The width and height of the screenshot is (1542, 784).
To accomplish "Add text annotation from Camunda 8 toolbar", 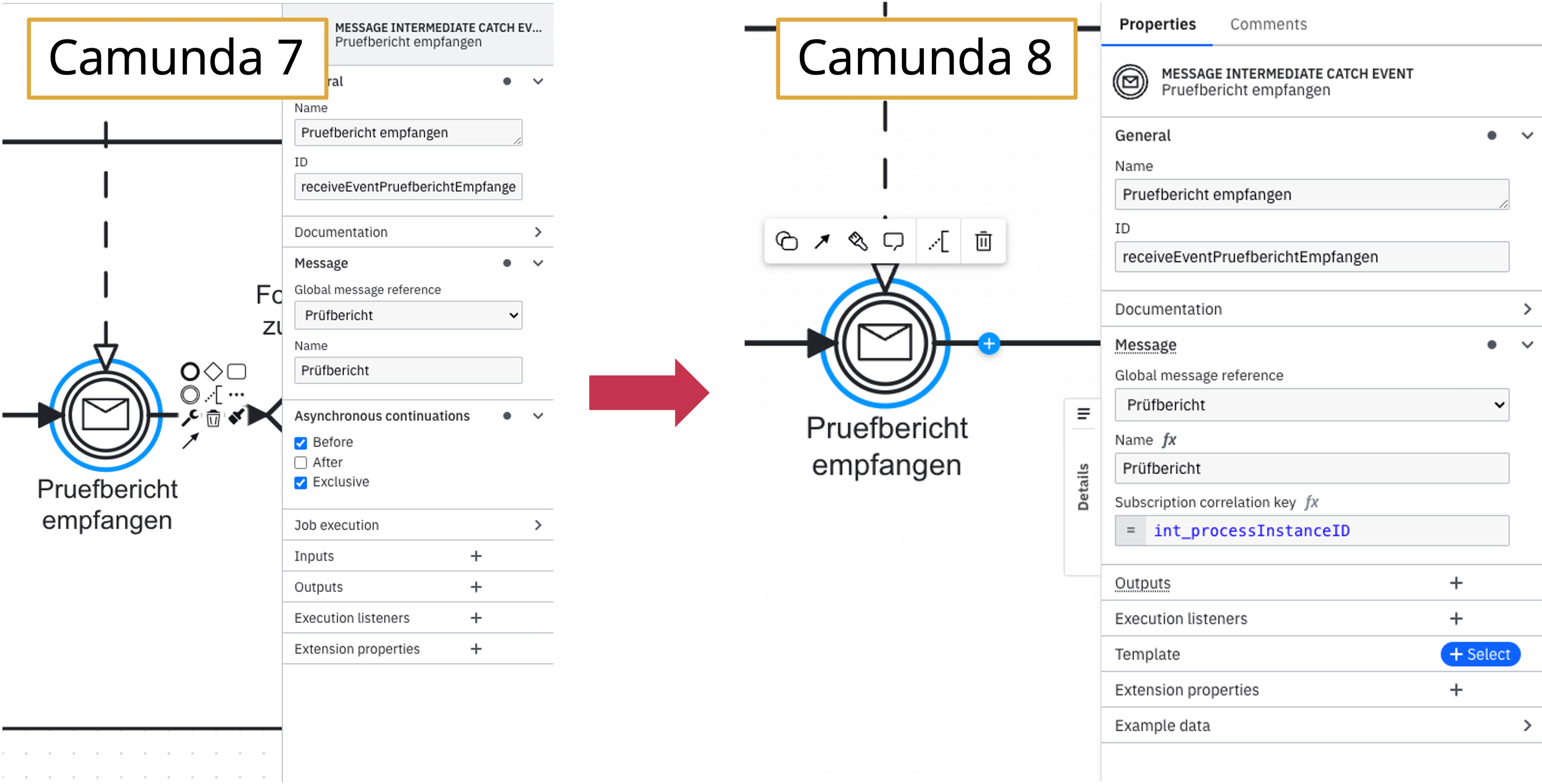I will (938, 241).
